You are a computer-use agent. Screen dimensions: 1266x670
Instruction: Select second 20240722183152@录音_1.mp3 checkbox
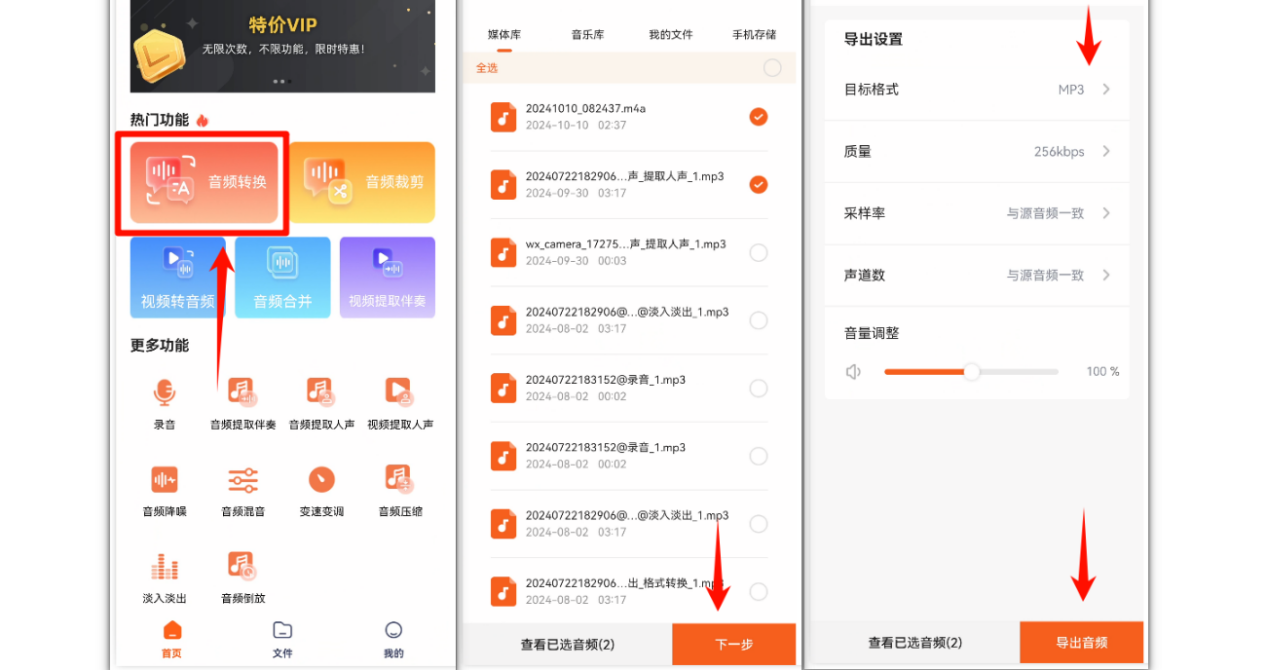pos(758,456)
